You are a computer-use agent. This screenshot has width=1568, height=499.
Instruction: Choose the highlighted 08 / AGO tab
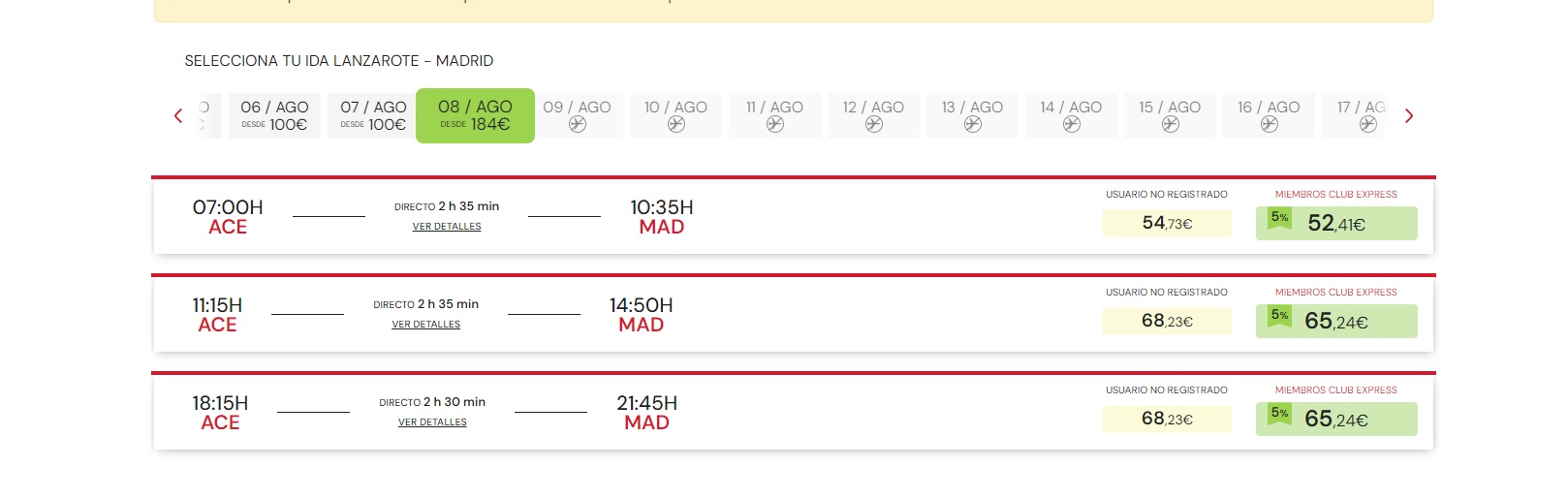tap(475, 115)
